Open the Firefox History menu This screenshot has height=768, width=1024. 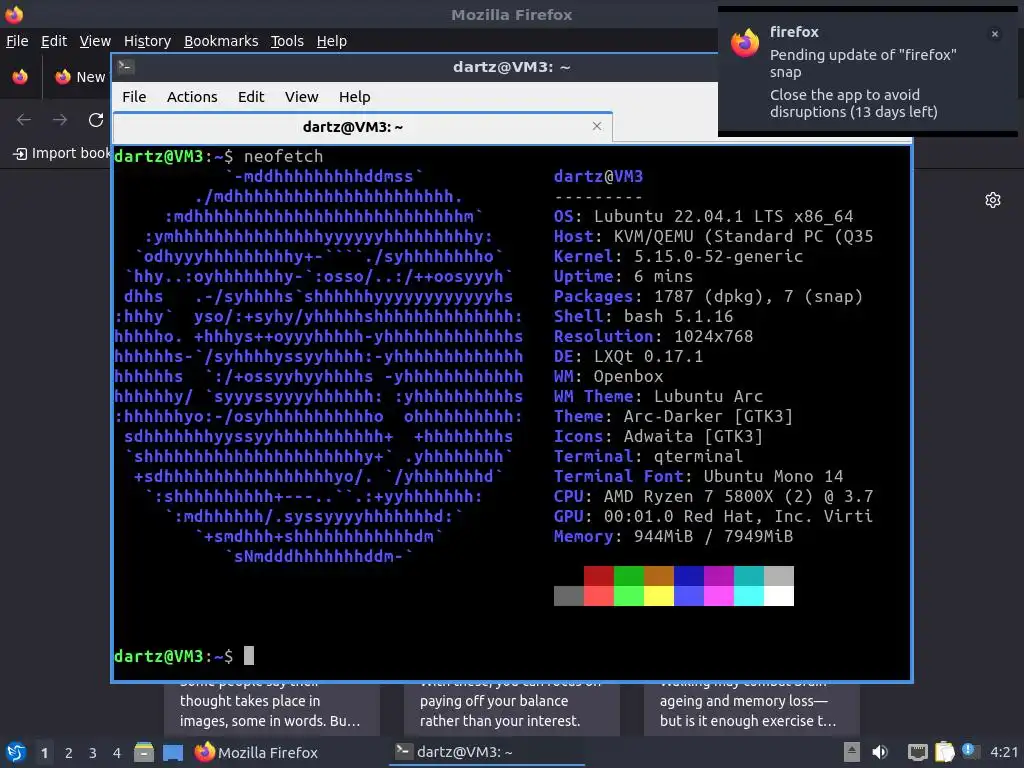pos(147,41)
